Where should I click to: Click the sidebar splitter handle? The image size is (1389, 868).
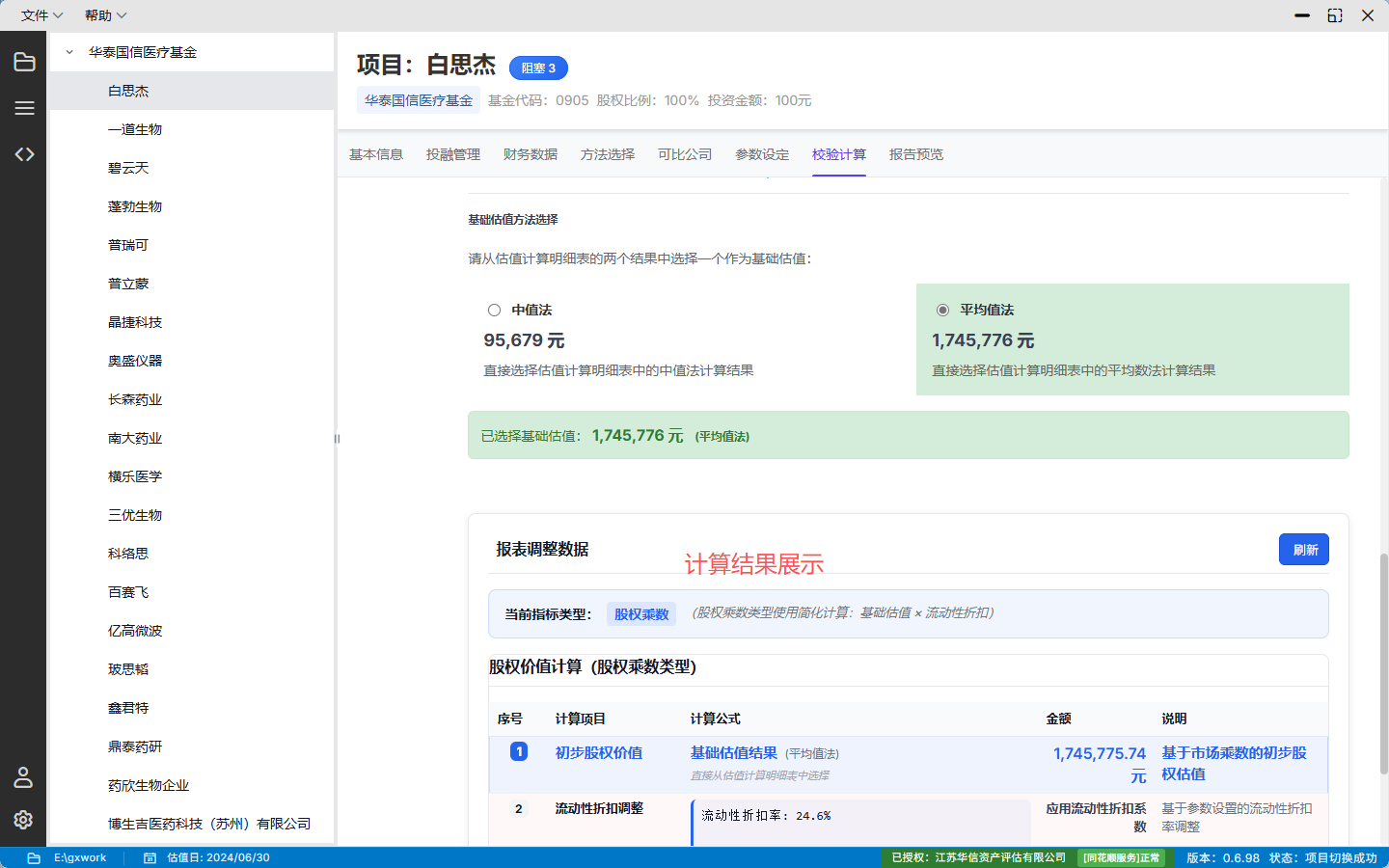point(337,439)
